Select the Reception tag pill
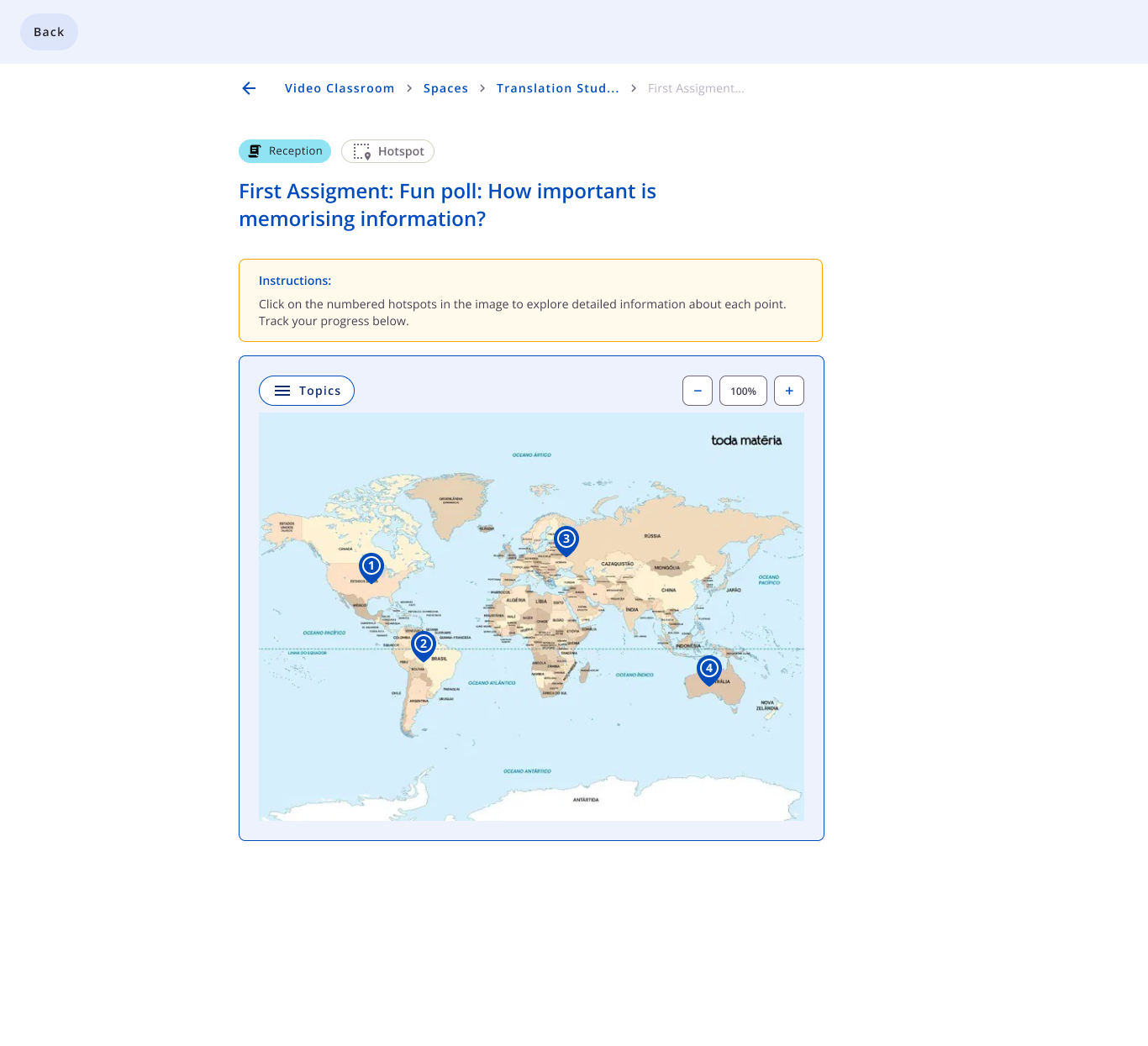Viewport: 1148px width, 1046px height. point(285,151)
